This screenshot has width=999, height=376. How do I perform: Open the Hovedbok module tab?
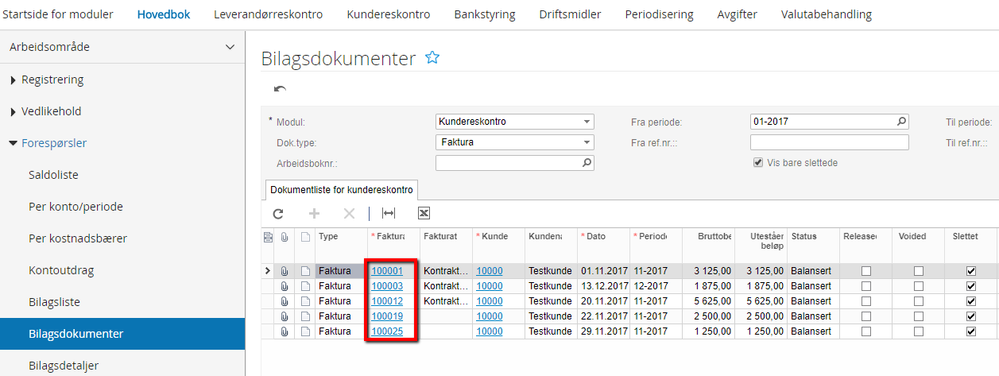click(x=164, y=14)
